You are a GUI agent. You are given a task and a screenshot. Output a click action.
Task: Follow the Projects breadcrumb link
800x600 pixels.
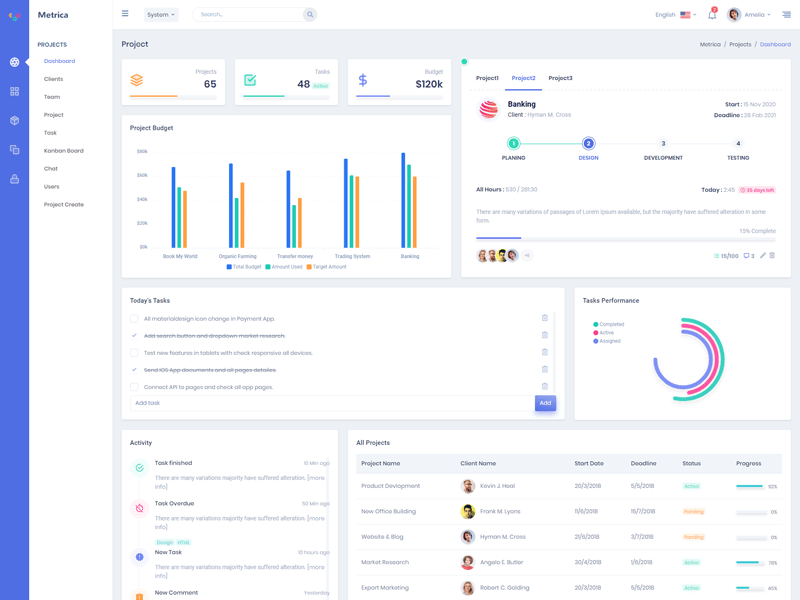tap(740, 44)
